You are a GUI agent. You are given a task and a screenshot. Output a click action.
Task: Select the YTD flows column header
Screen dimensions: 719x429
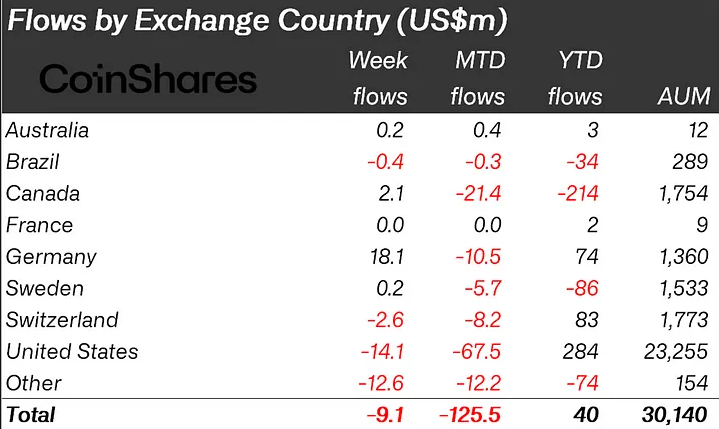[575, 78]
